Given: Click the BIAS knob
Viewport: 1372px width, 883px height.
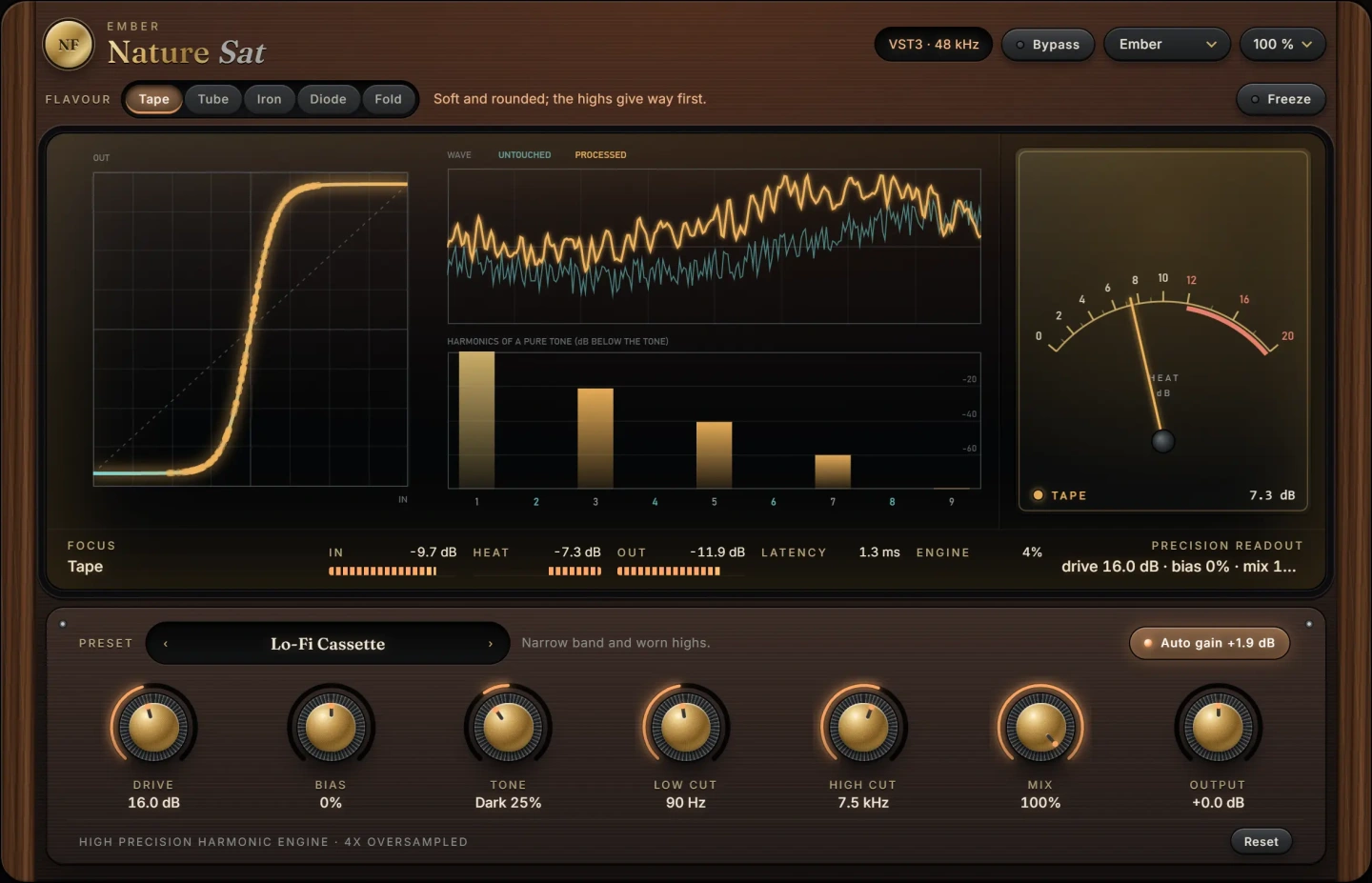Looking at the screenshot, I should (x=331, y=727).
